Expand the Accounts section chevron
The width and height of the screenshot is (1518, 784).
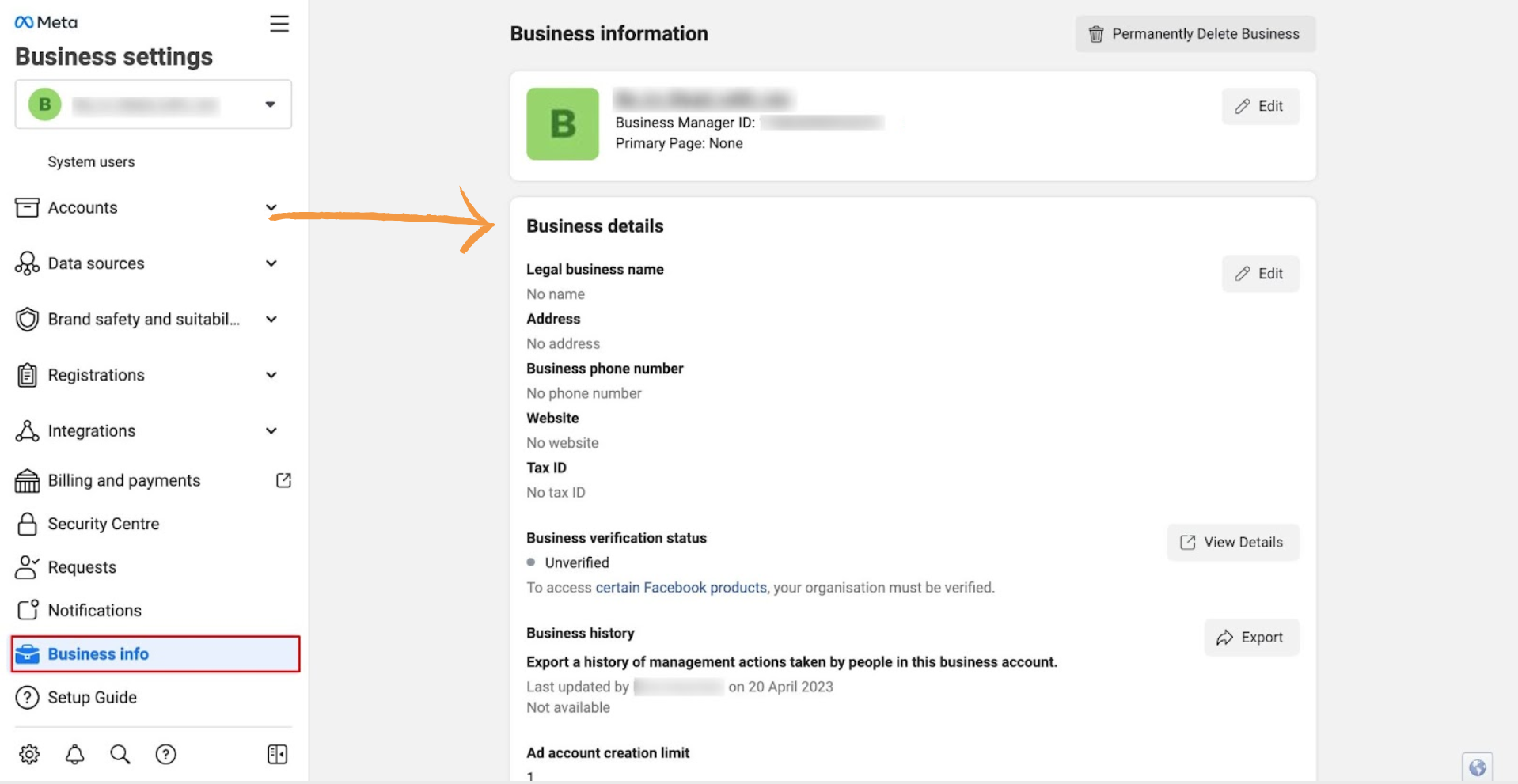271,207
